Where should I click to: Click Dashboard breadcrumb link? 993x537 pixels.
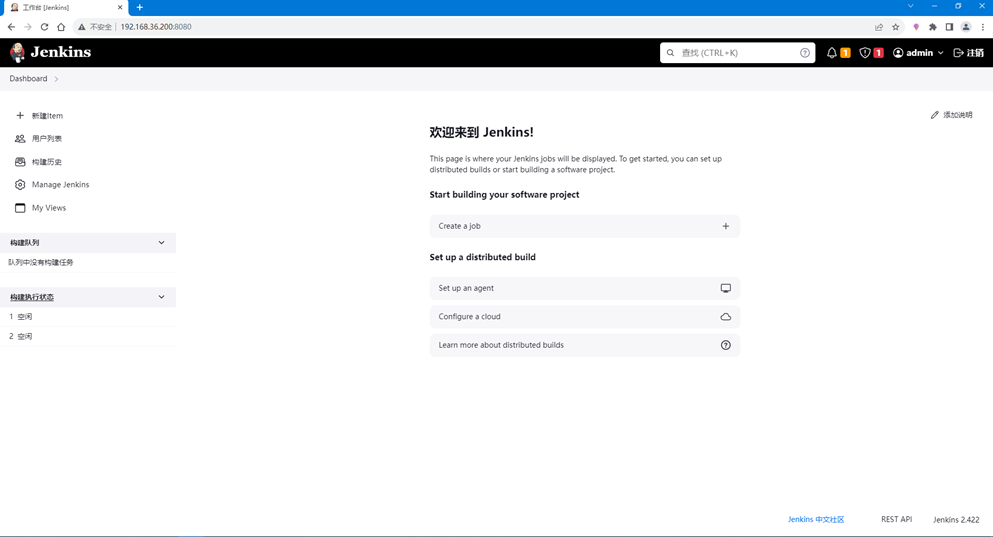[x=28, y=79]
